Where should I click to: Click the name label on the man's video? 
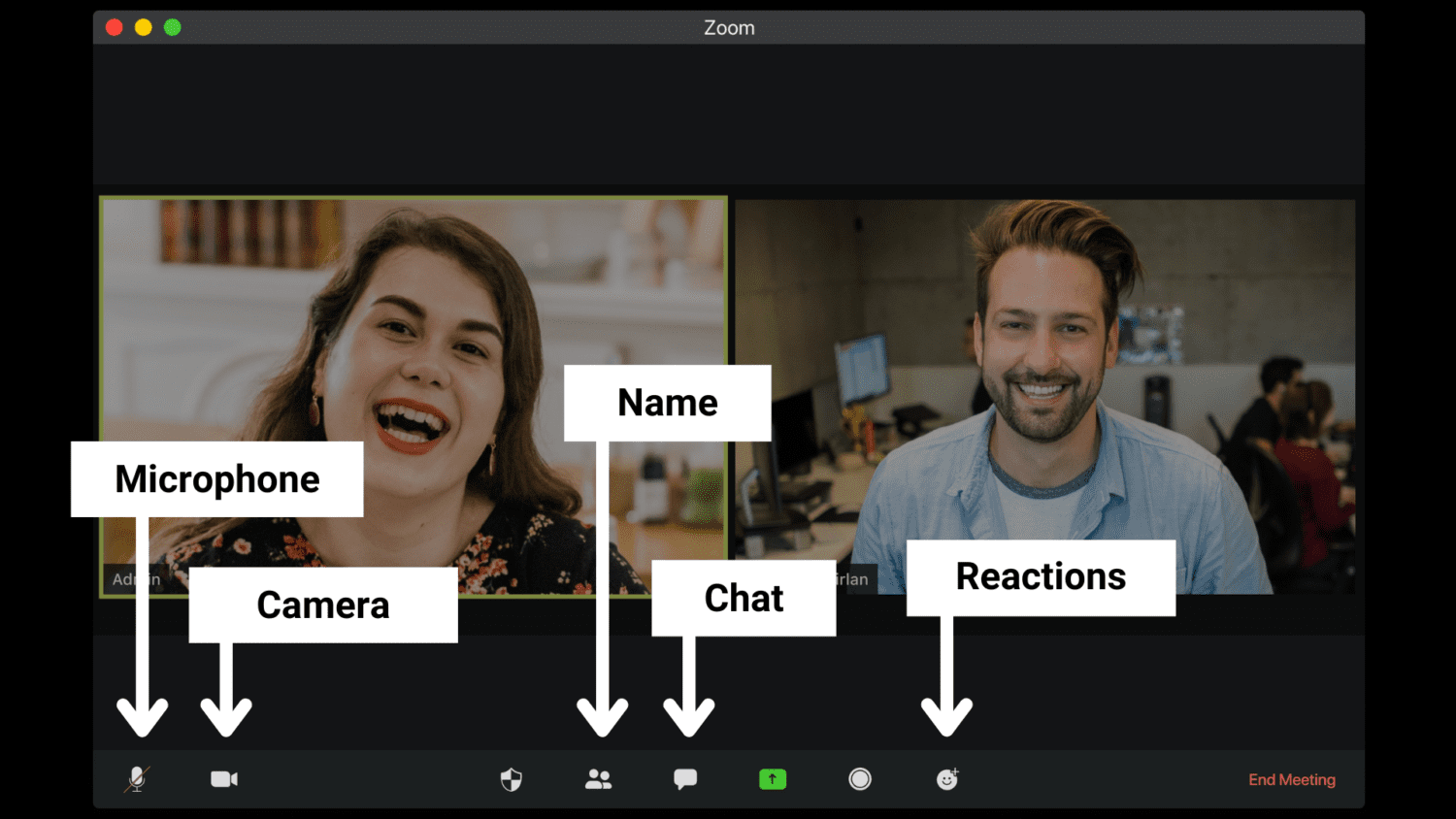click(x=856, y=579)
